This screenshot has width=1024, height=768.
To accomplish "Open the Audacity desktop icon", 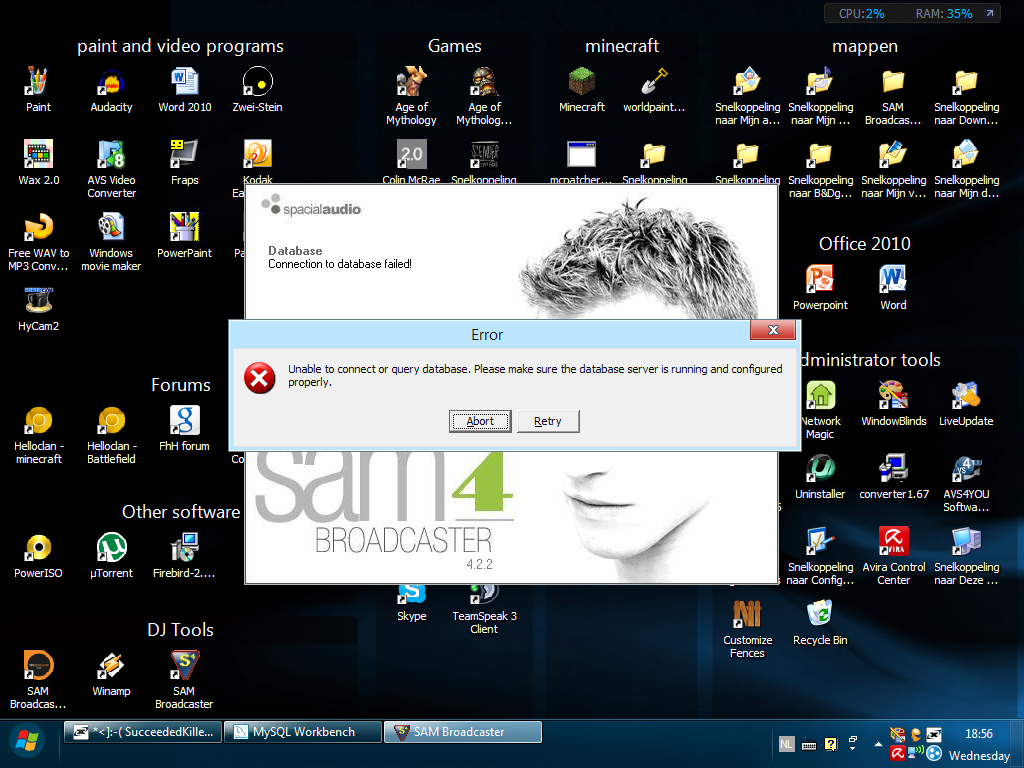I will 111,90.
